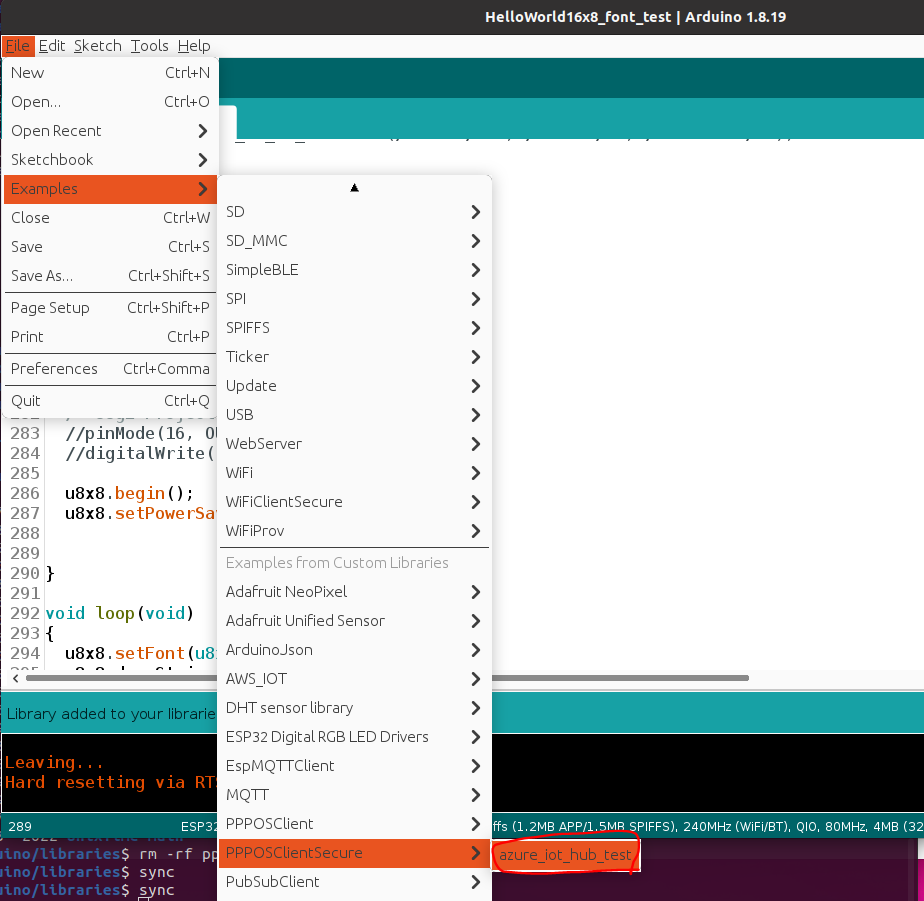
Task: Expand ArduinoJson examples
Action: tap(354, 650)
